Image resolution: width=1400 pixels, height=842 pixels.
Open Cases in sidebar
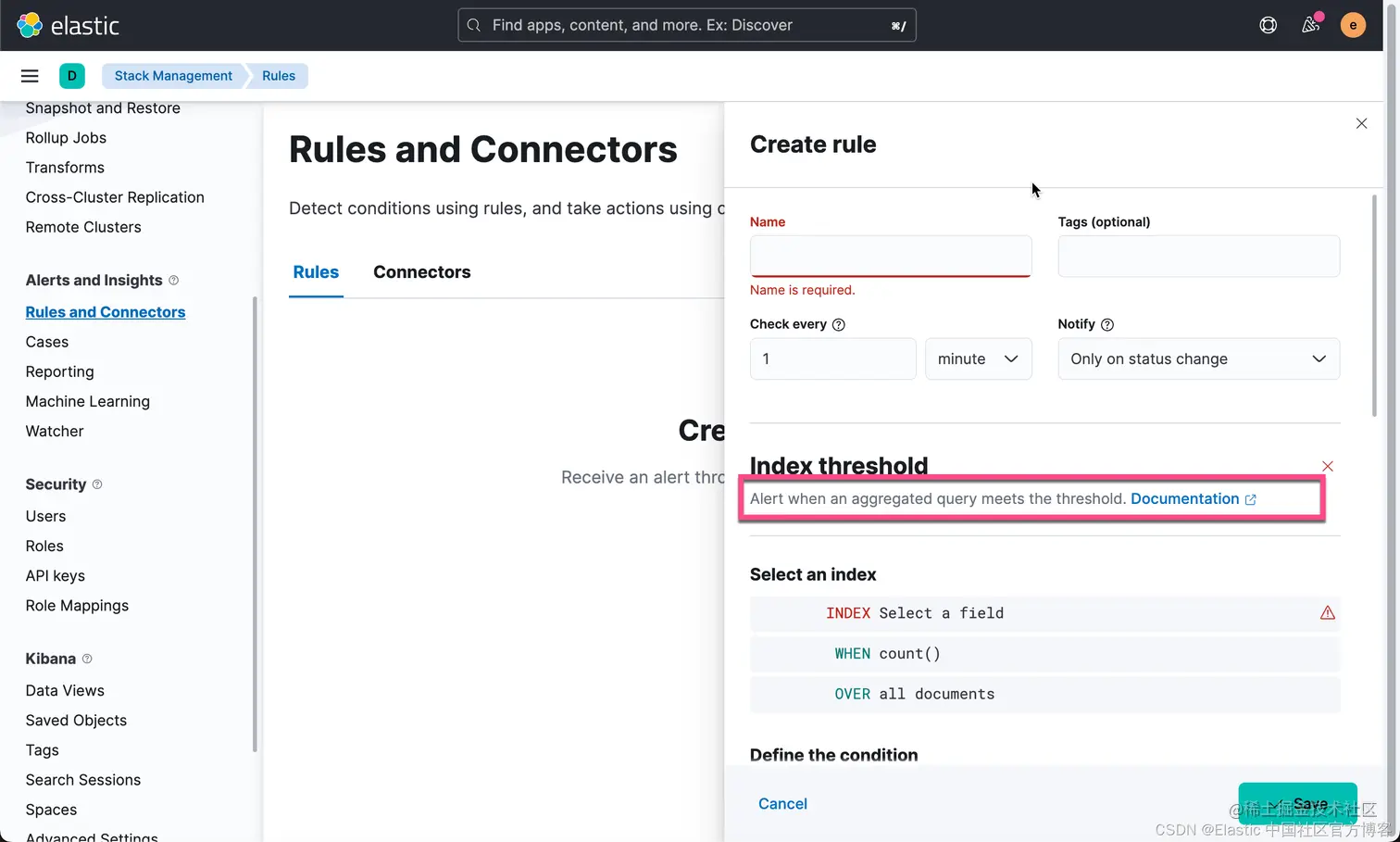[47, 342]
